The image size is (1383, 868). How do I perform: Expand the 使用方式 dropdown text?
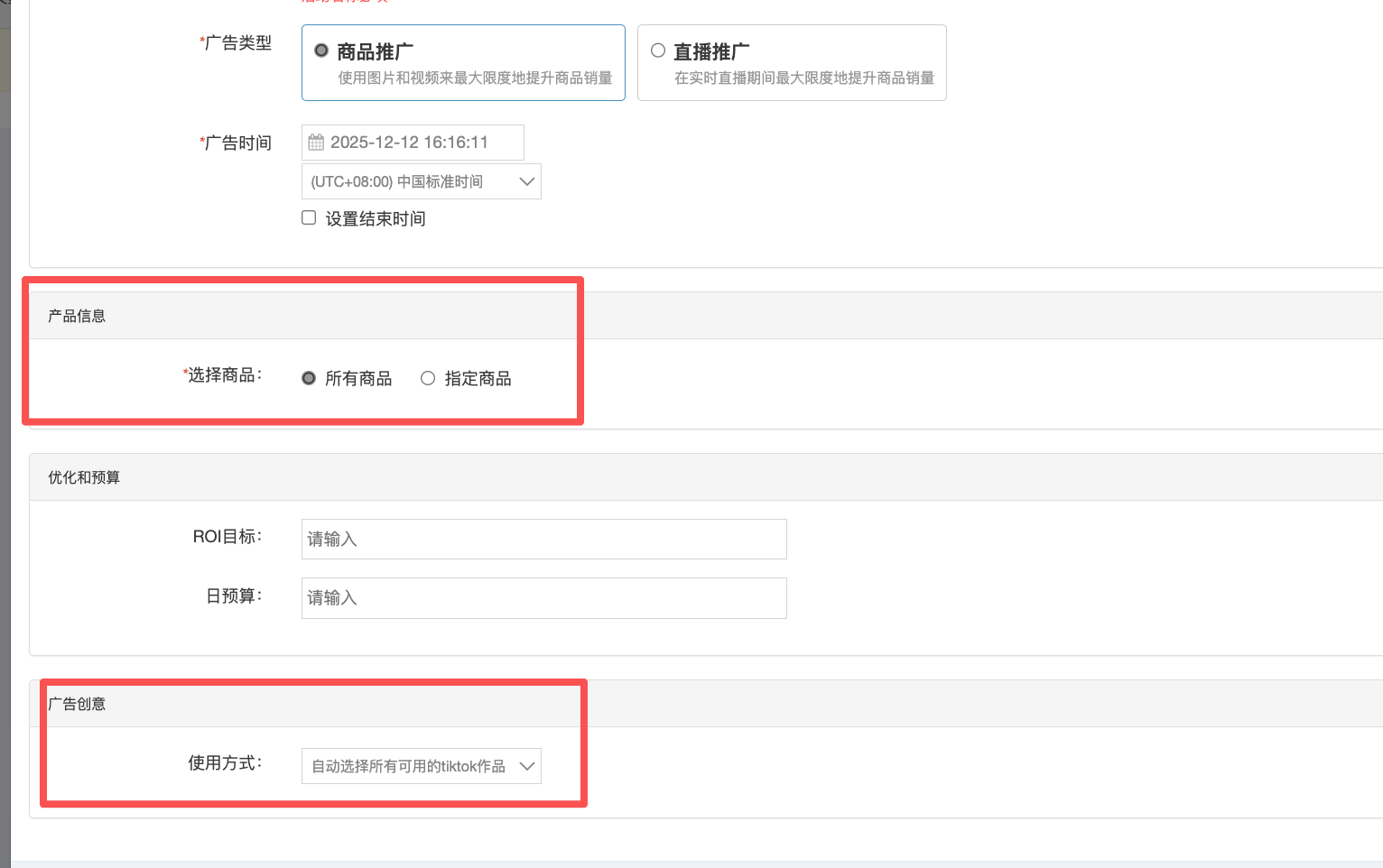tap(408, 766)
